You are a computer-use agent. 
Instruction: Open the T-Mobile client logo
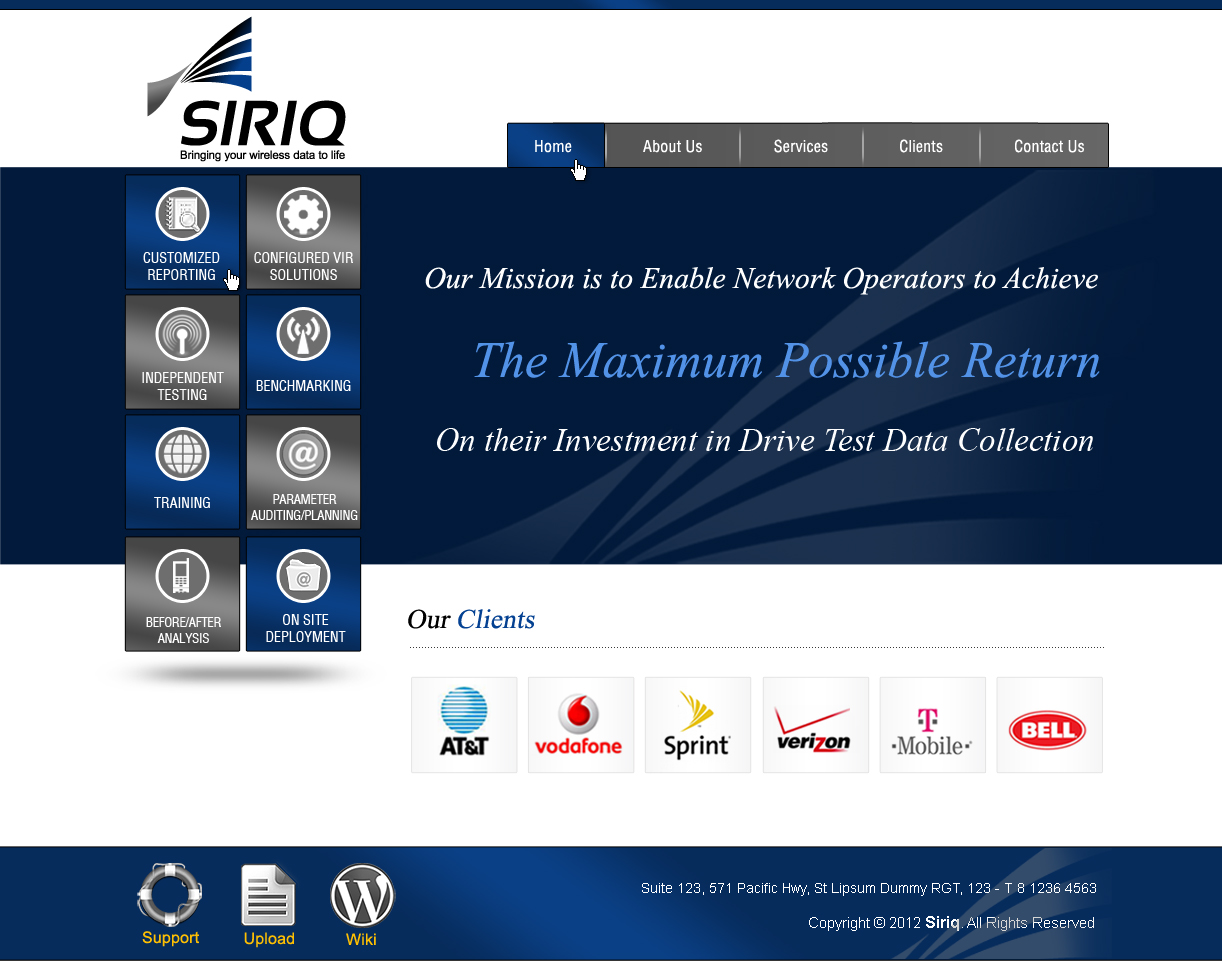pyautogui.click(x=932, y=725)
